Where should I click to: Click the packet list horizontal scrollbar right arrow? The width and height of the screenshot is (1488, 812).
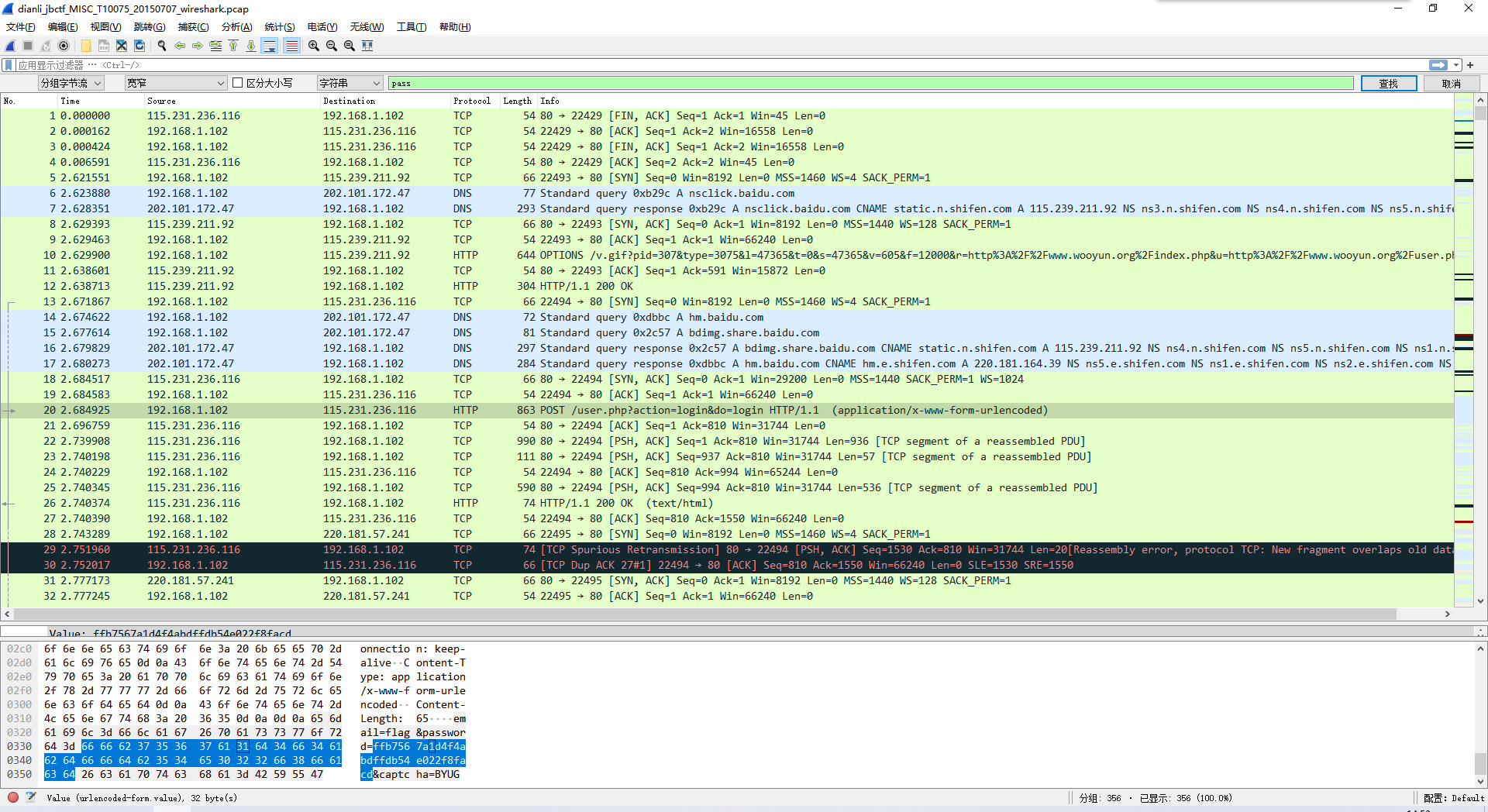(1447, 614)
